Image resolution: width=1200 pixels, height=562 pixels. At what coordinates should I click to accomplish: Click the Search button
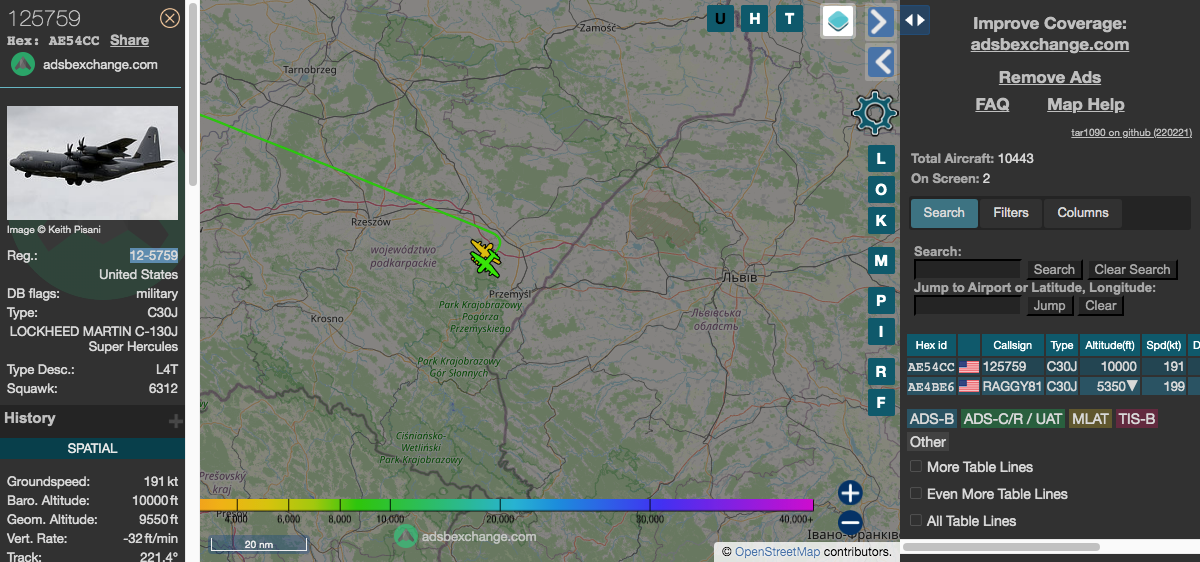[x=1054, y=270]
